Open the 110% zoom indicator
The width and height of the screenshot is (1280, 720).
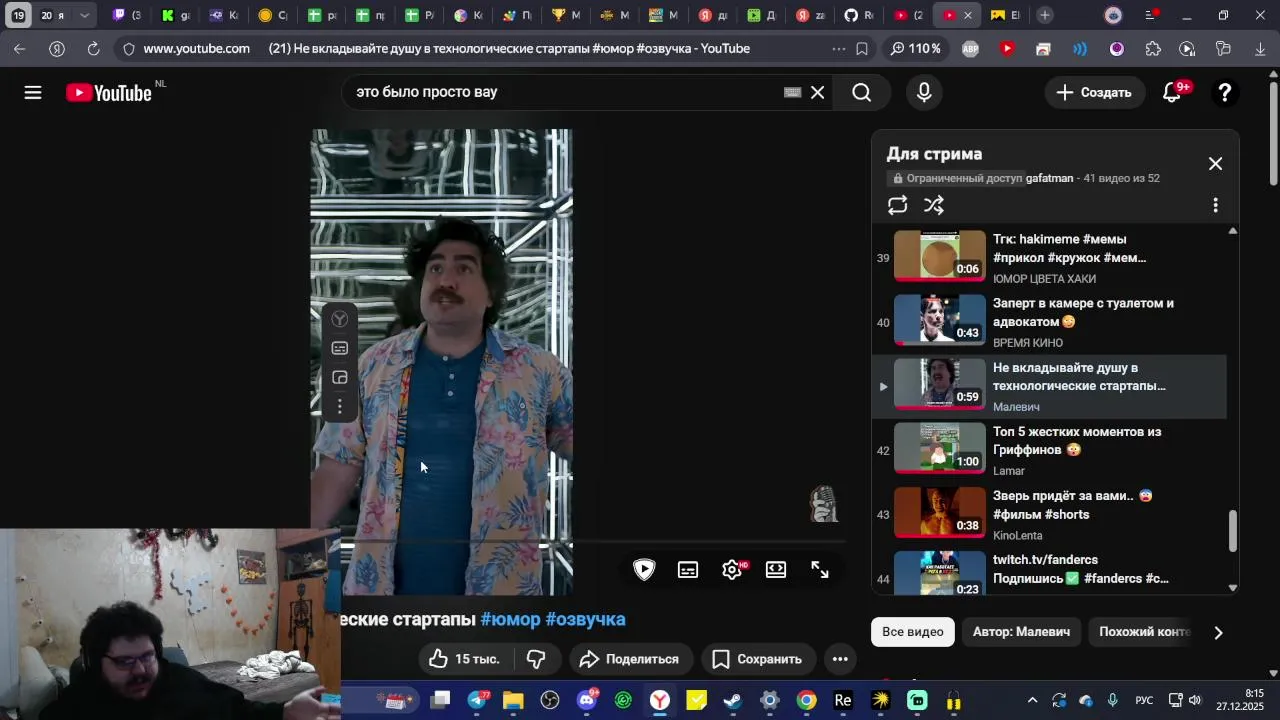[x=915, y=48]
